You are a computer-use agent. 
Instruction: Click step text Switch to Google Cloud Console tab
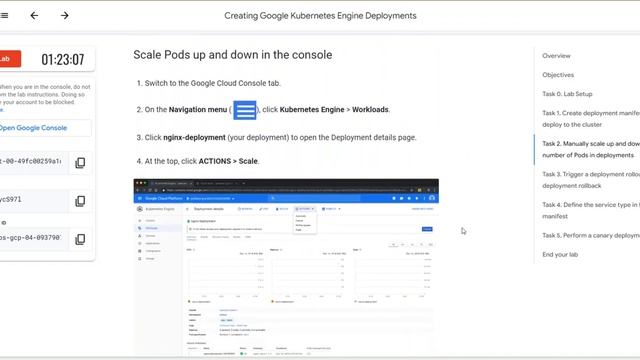point(213,83)
